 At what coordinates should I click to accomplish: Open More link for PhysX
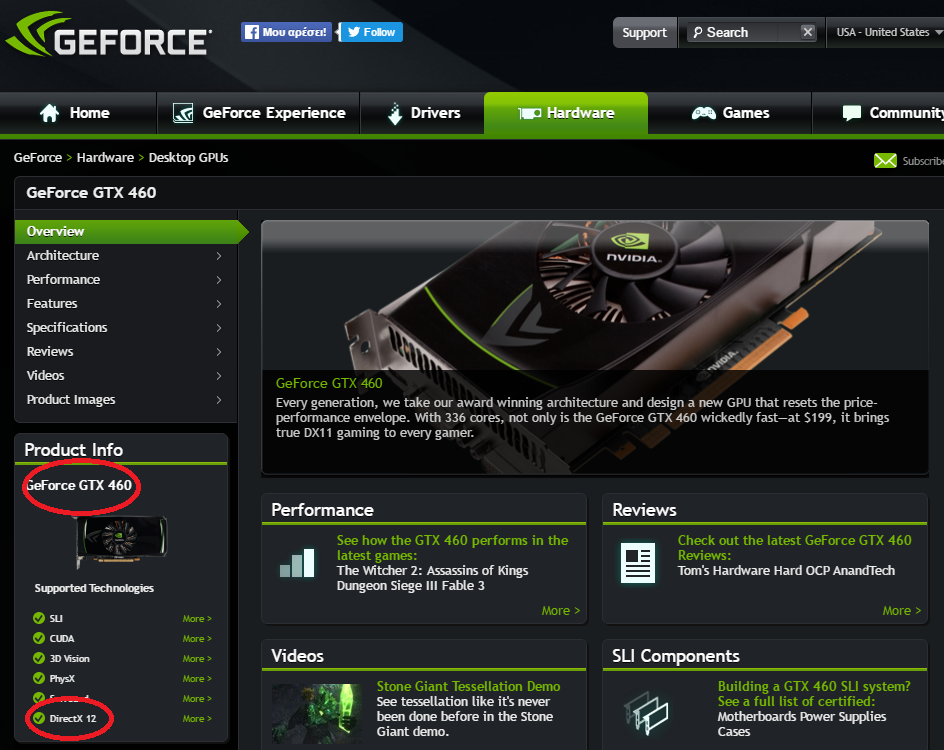click(197, 678)
